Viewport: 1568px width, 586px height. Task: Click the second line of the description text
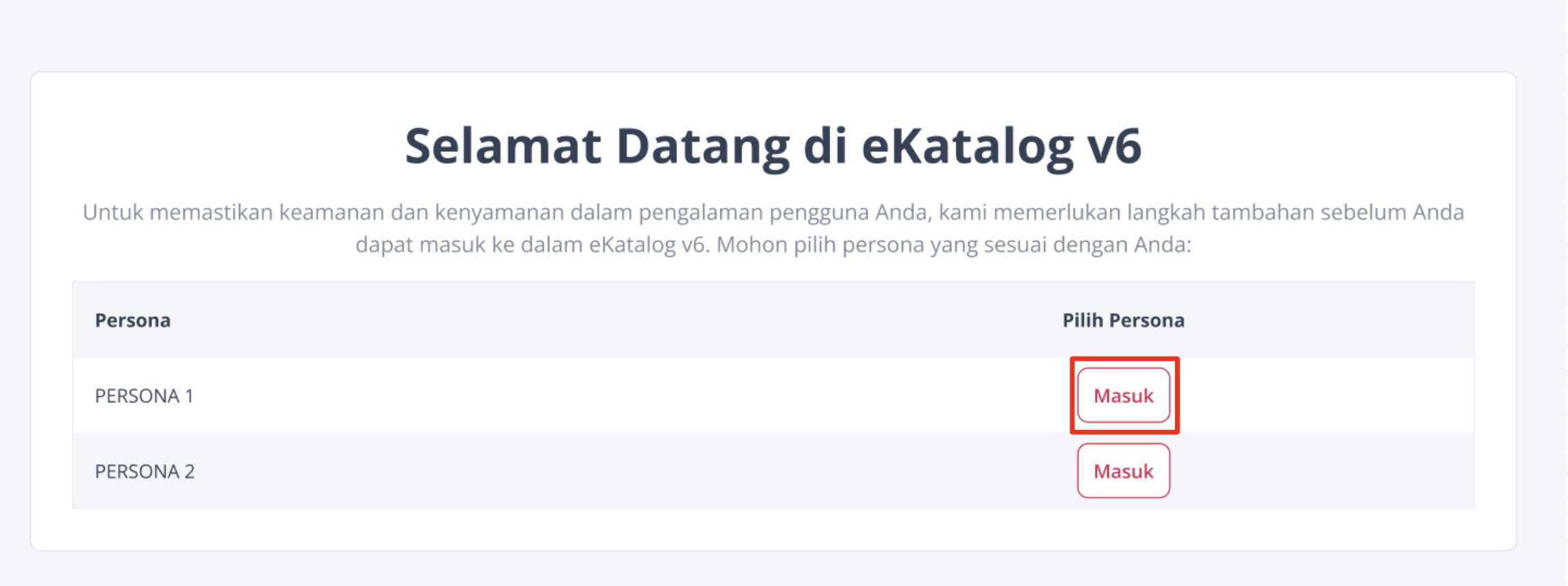click(773, 245)
